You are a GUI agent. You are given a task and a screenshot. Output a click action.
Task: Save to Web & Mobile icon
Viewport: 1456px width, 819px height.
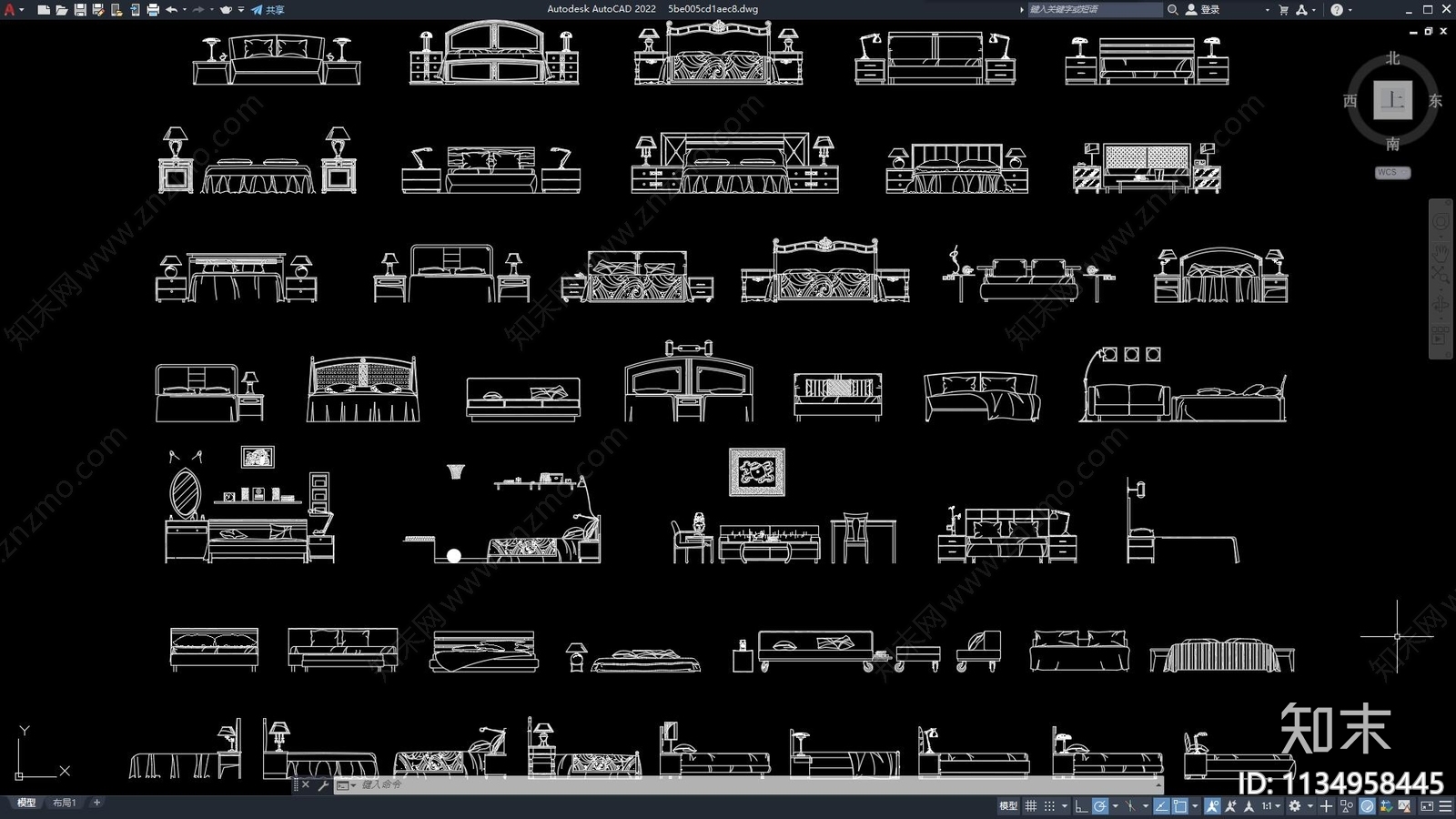[136, 9]
